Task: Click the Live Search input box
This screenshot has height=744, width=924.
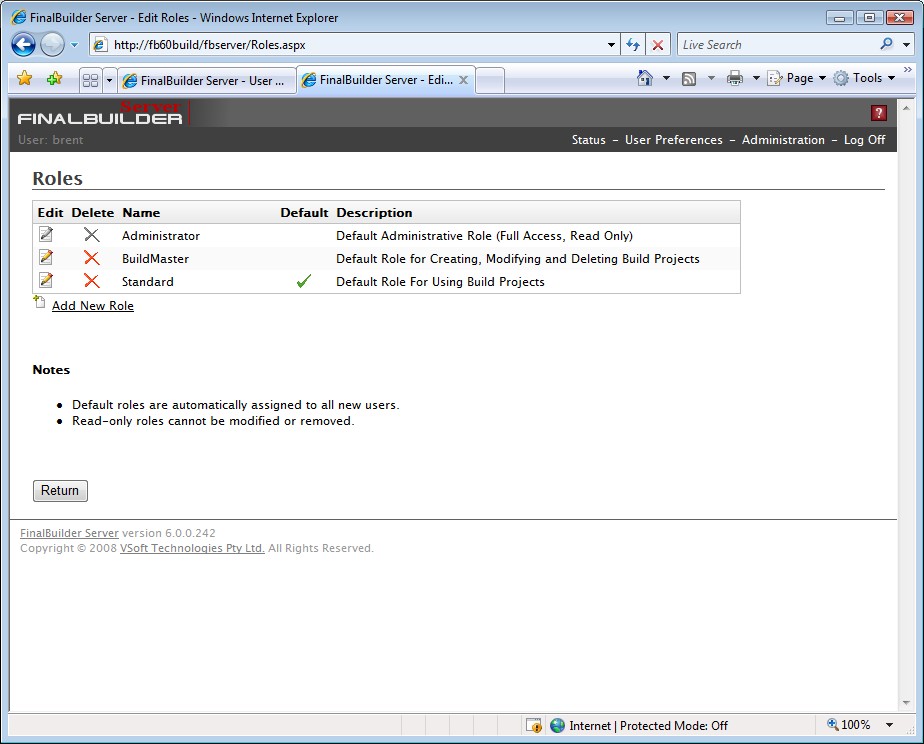Action: click(x=777, y=45)
